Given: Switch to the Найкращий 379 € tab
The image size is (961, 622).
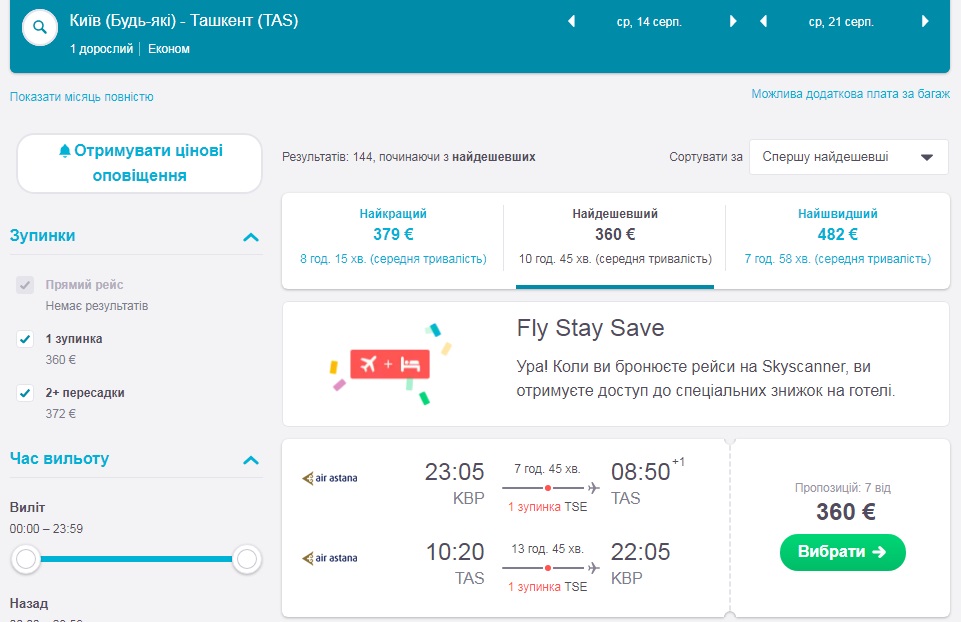Looking at the screenshot, I should pyautogui.click(x=393, y=236).
